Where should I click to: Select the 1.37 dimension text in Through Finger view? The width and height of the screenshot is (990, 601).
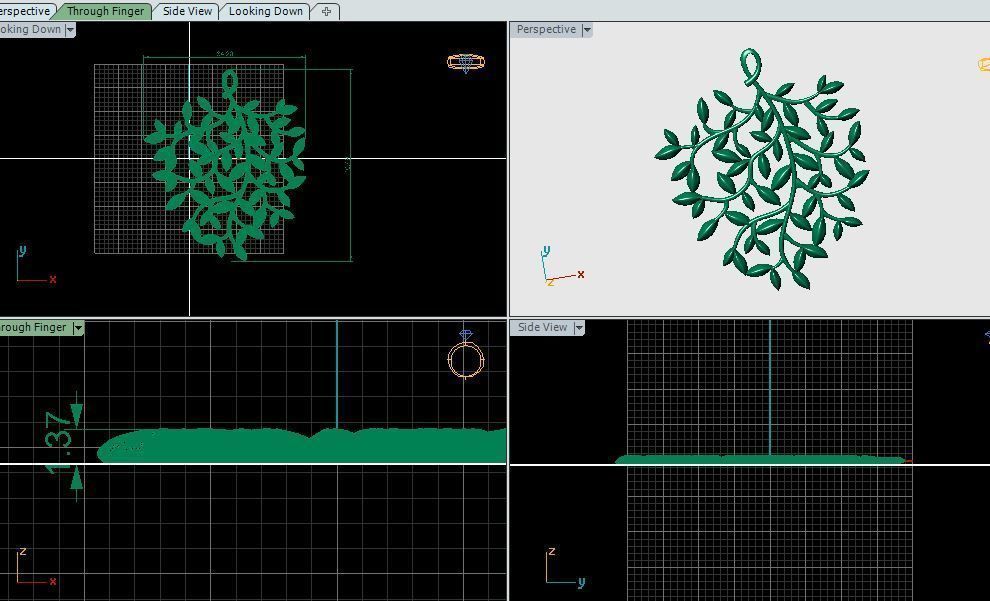click(x=59, y=443)
